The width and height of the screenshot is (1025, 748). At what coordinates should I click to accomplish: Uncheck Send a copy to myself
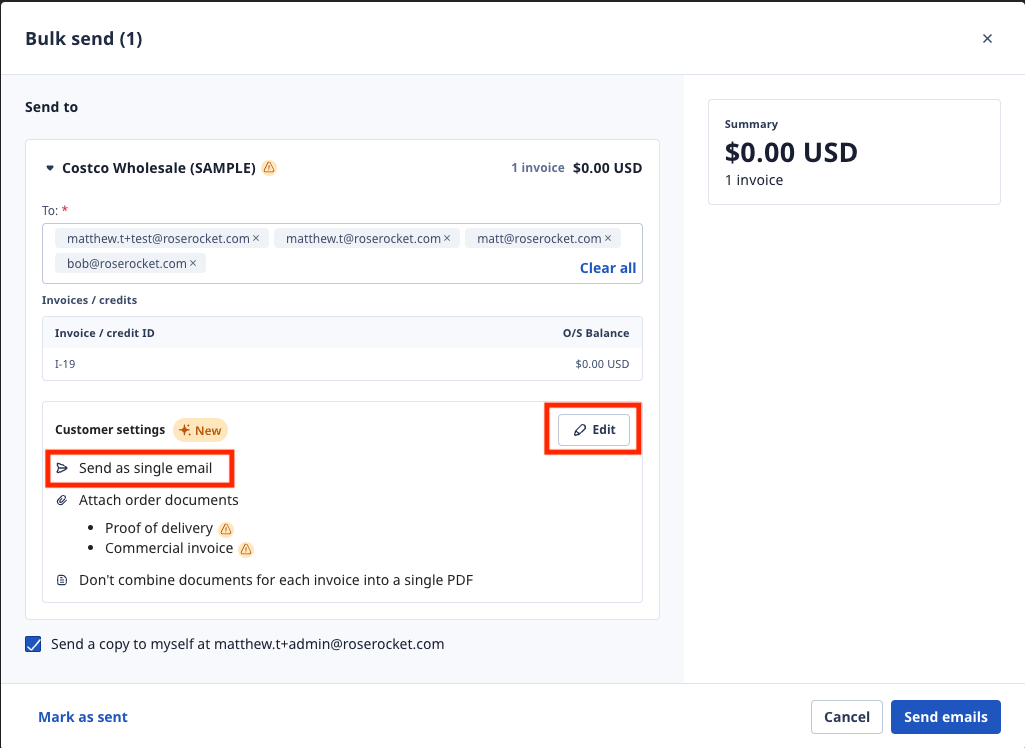(x=33, y=644)
